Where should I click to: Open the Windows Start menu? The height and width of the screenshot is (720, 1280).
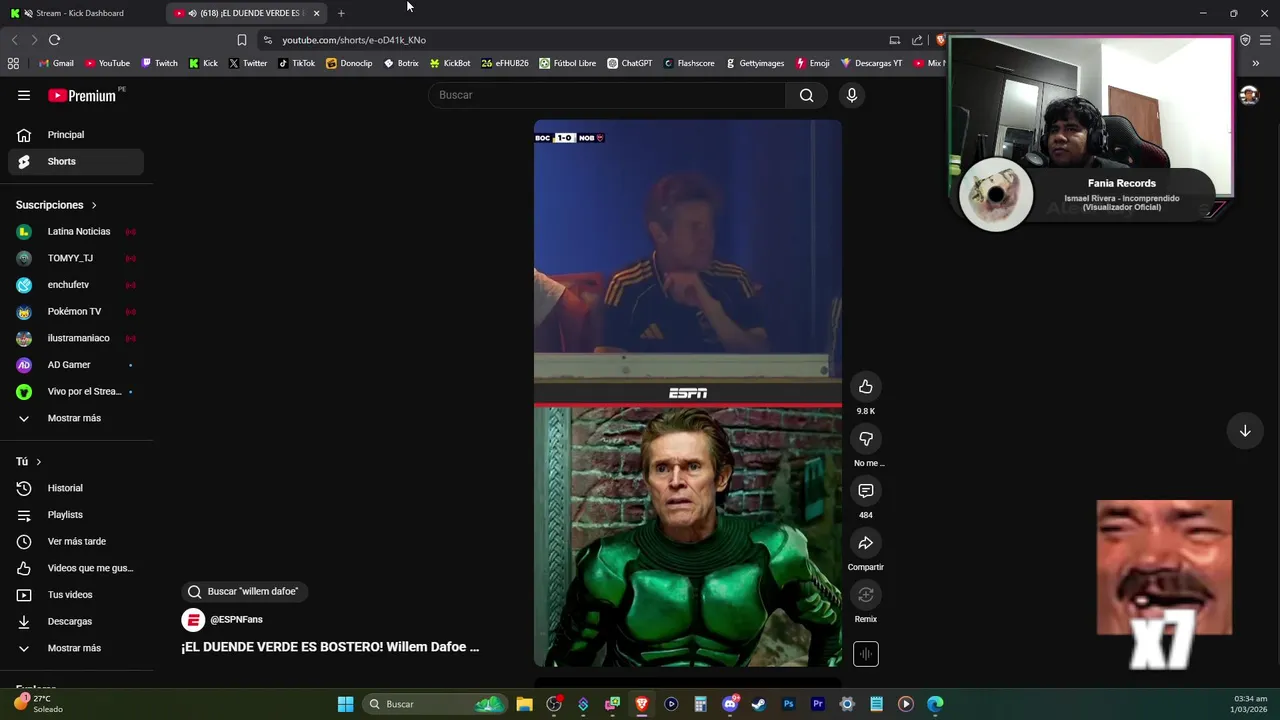pyautogui.click(x=345, y=704)
